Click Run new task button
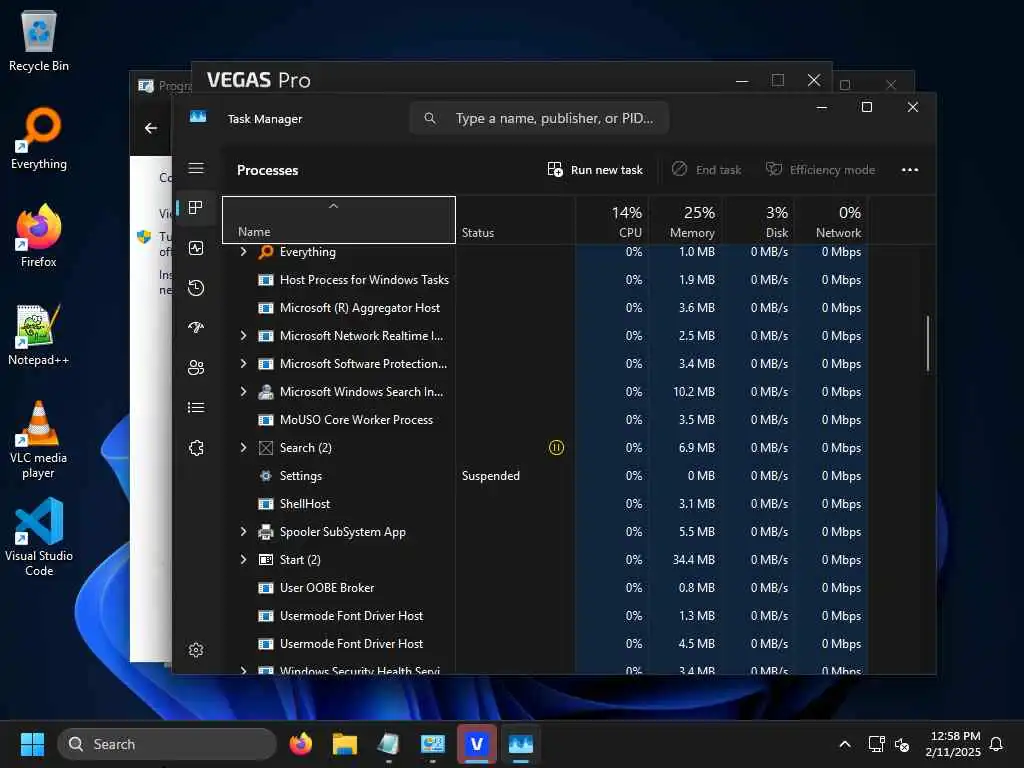 (595, 170)
